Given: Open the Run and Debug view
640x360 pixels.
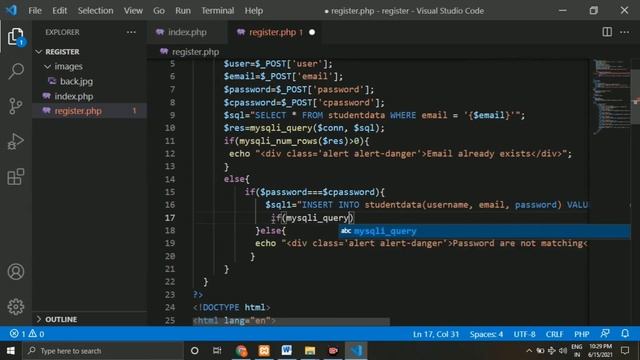Looking at the screenshot, I should pos(16,141).
